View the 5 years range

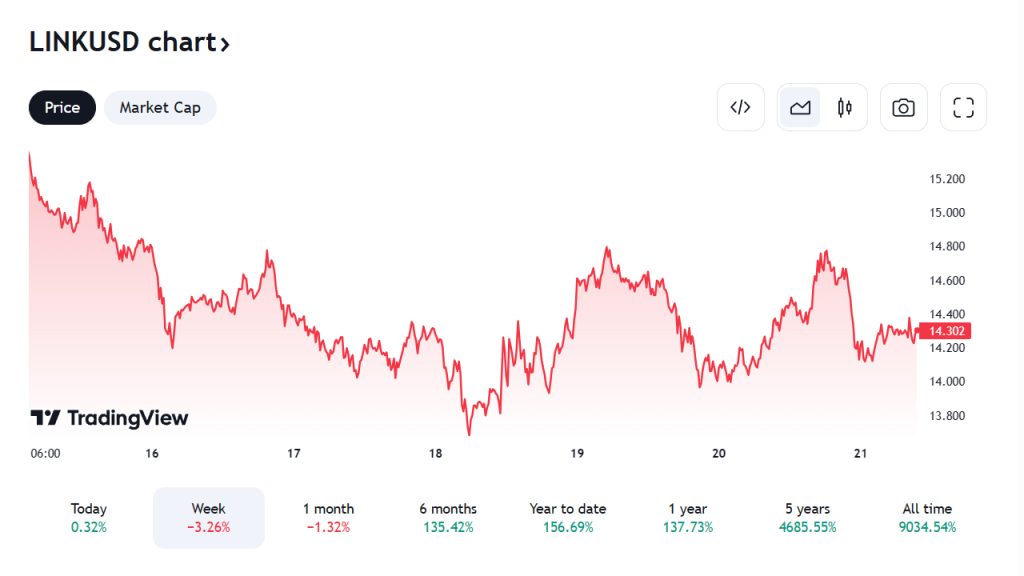807,517
